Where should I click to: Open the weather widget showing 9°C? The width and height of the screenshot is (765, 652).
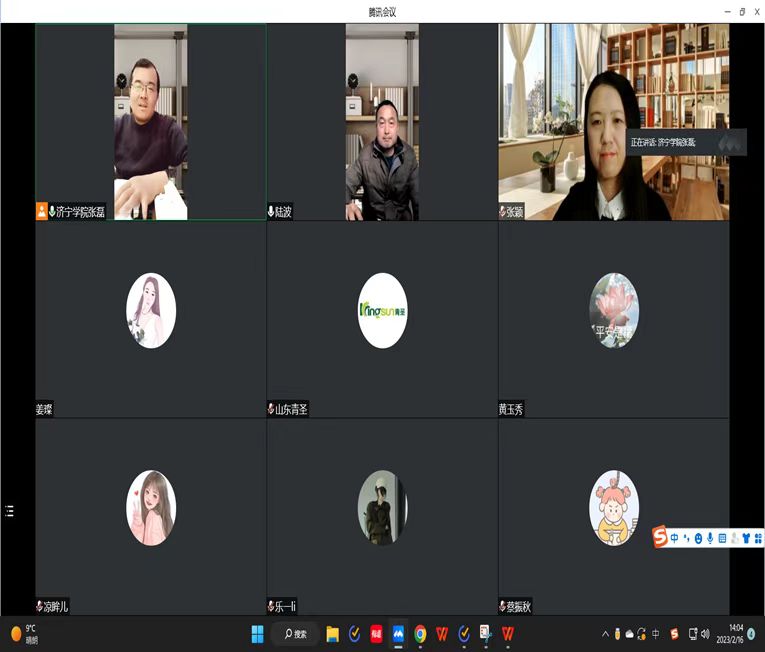pos(25,634)
